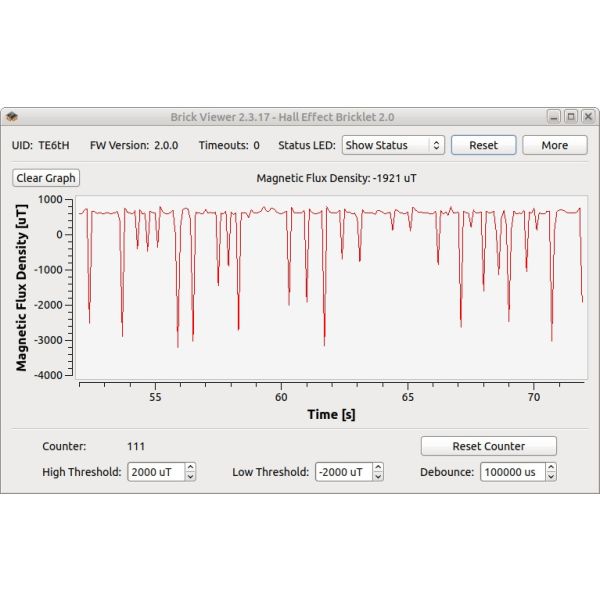Focus the Low Threshold input field
The width and height of the screenshot is (600, 600).
pos(344,472)
